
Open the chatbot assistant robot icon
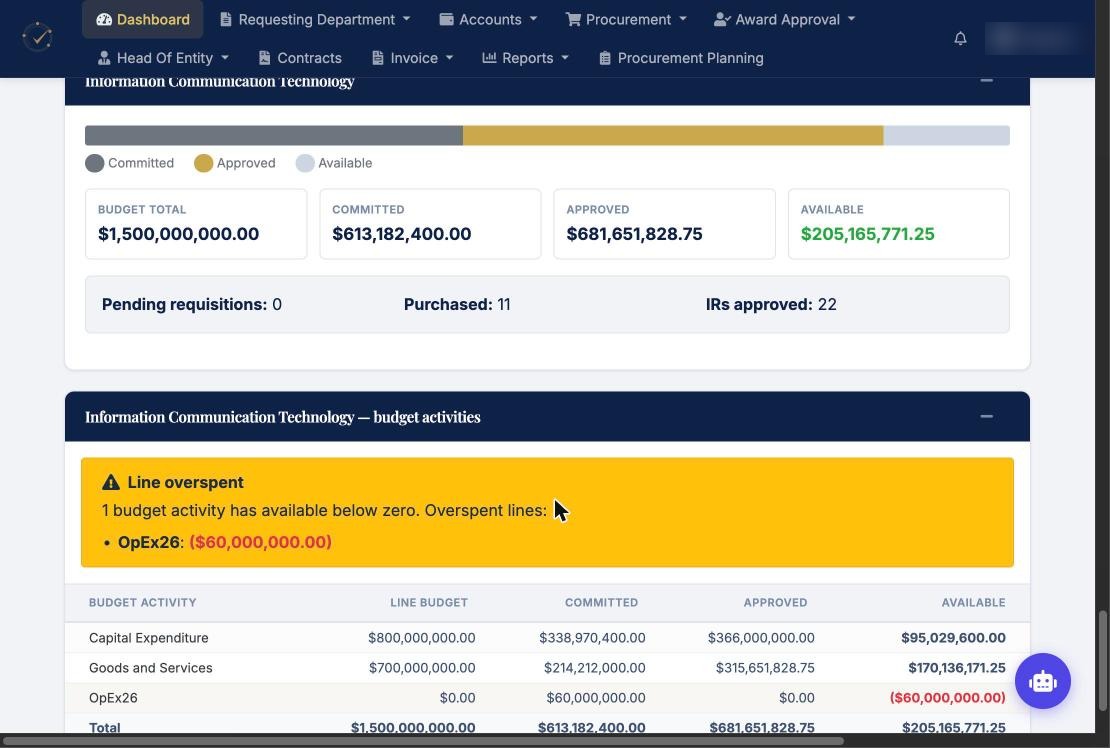click(x=1043, y=681)
